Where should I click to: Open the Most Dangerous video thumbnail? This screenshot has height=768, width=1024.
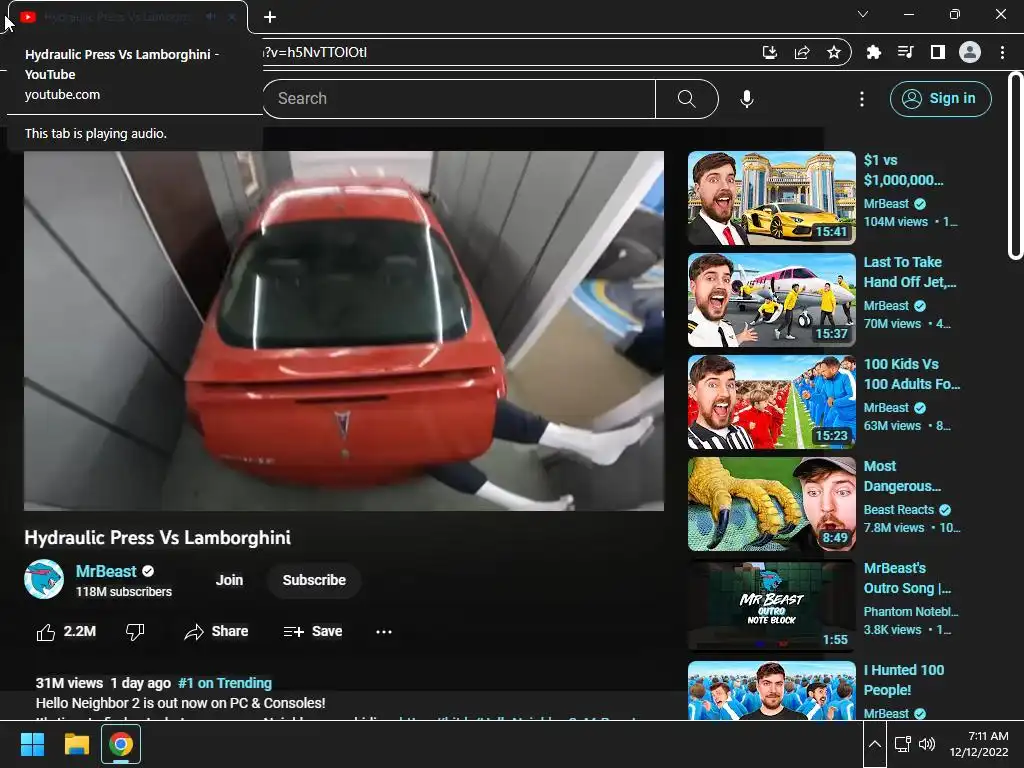(x=772, y=504)
